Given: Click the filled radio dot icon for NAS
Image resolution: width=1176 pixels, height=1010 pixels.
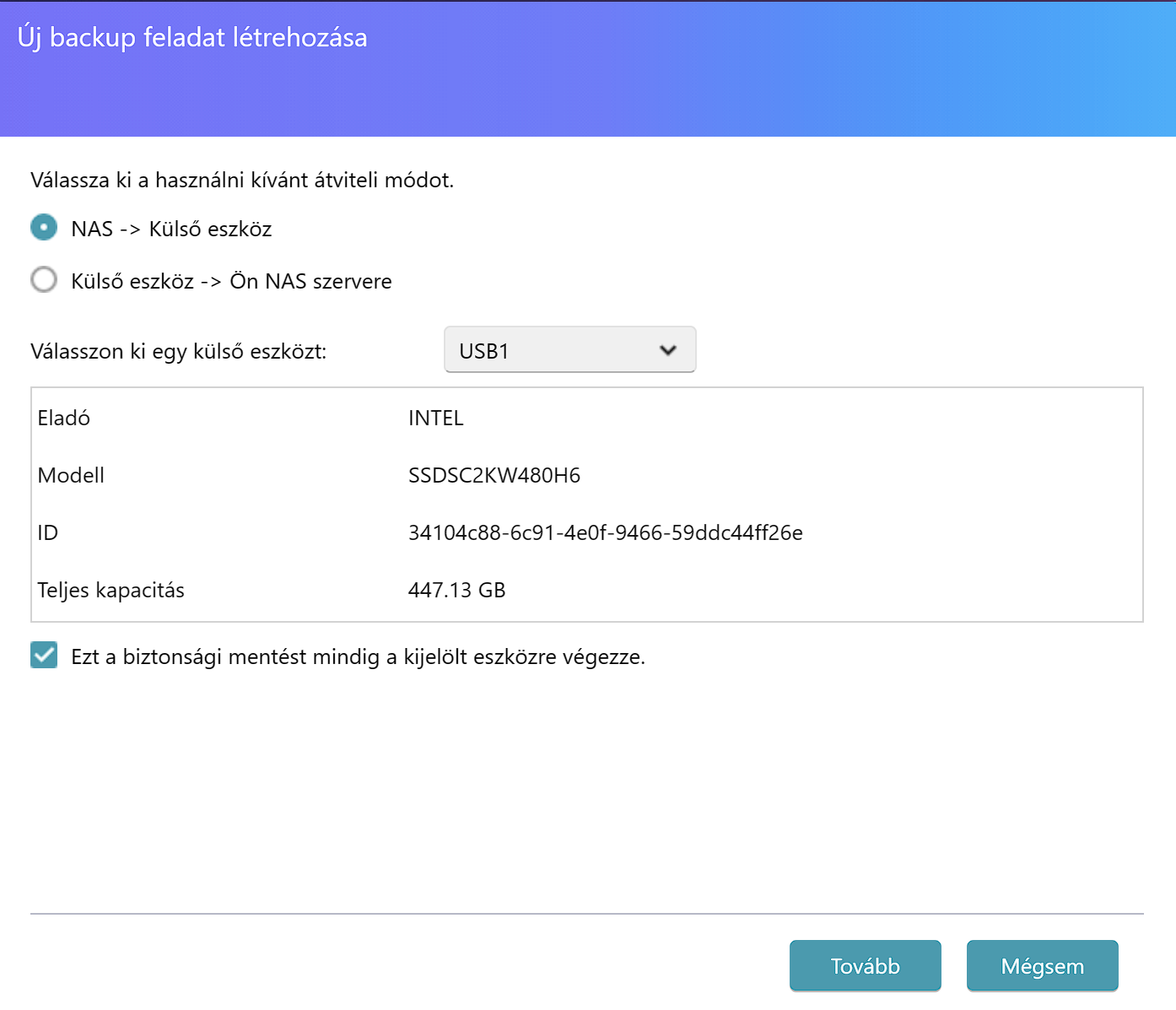Looking at the screenshot, I should pos(44,228).
